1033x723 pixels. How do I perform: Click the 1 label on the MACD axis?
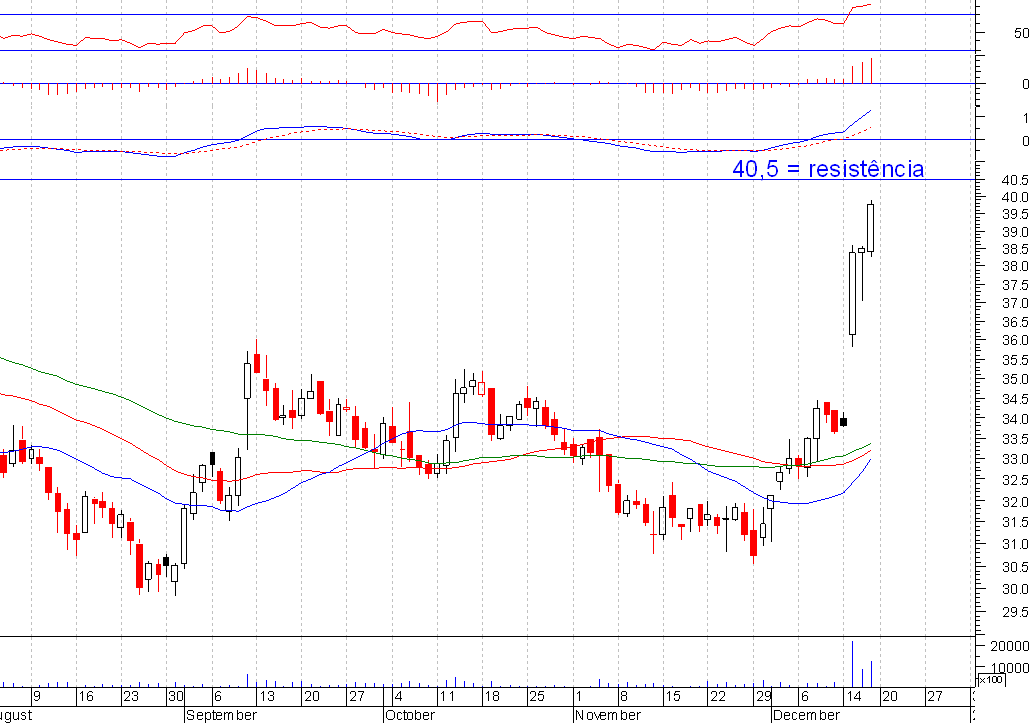pos(1025,118)
